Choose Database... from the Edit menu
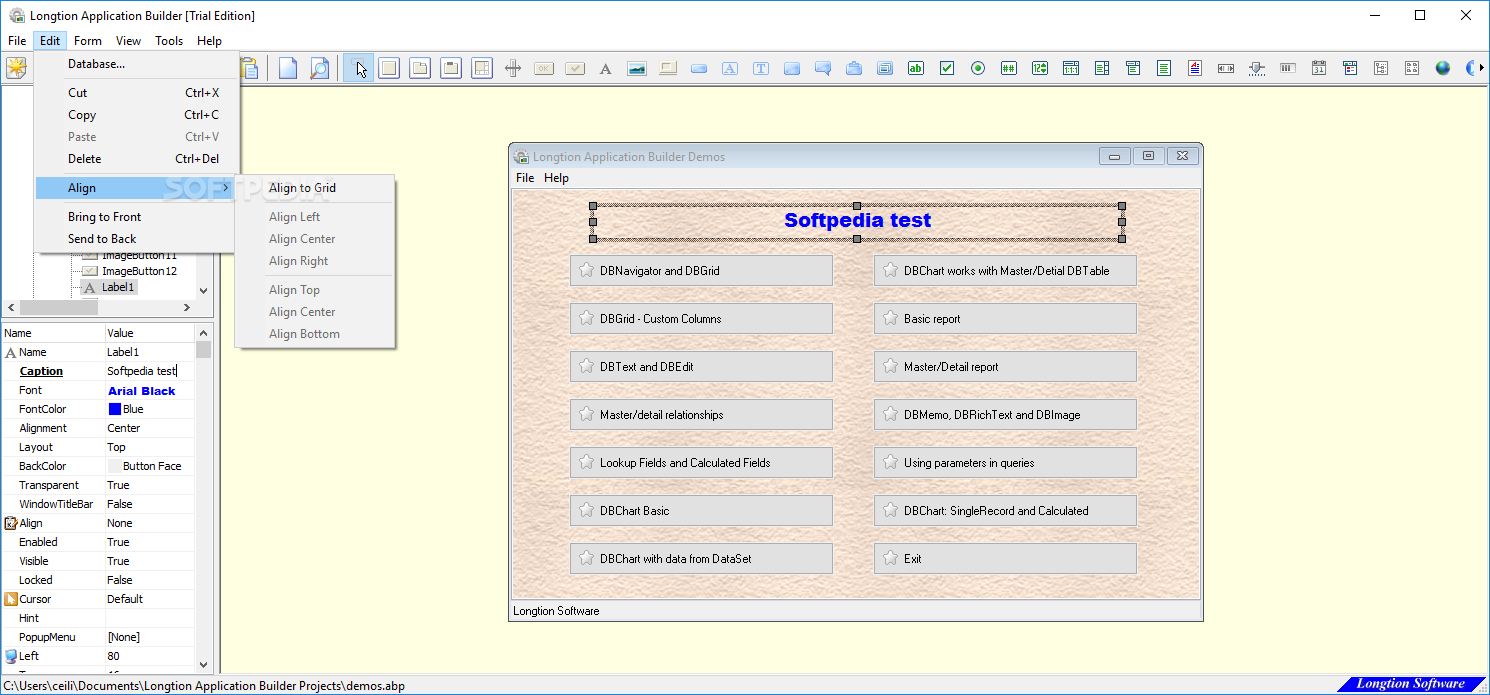 (x=137, y=64)
